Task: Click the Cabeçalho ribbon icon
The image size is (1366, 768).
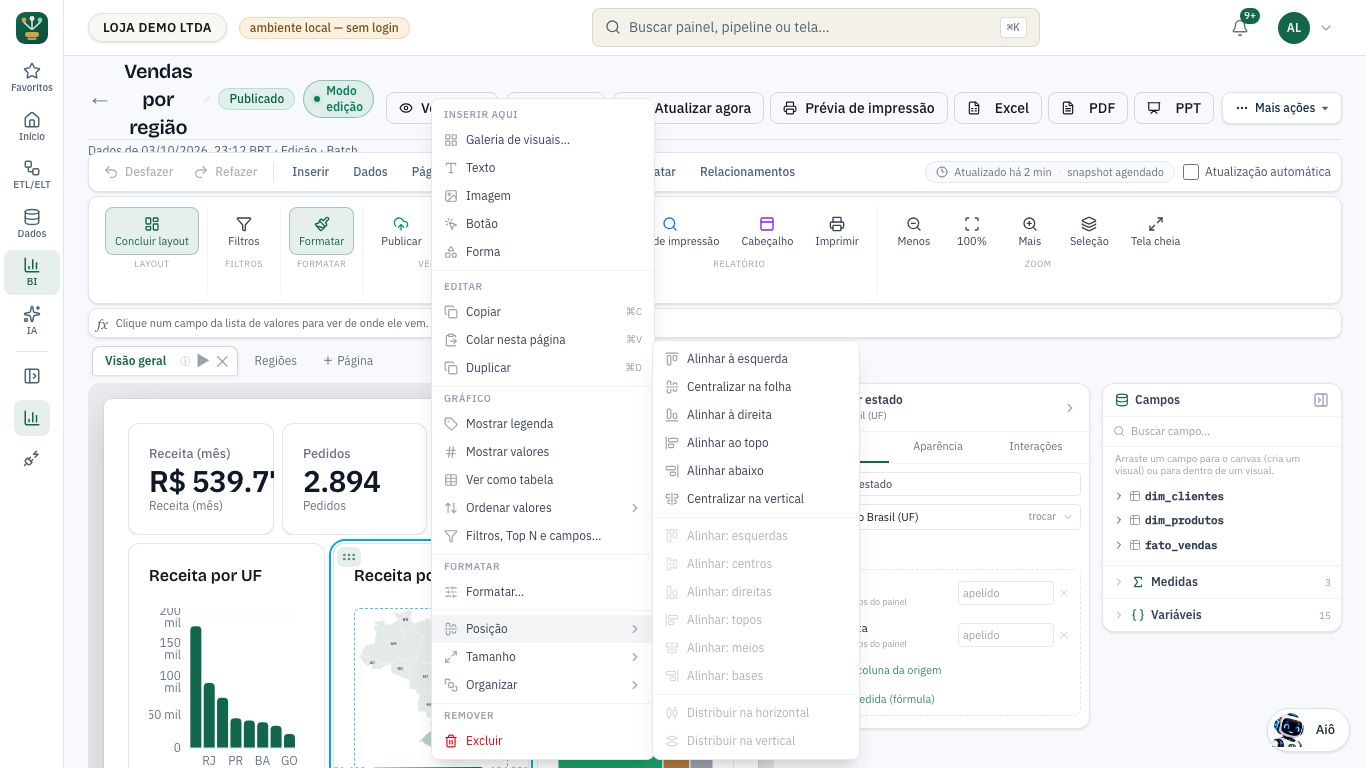Action: (767, 231)
